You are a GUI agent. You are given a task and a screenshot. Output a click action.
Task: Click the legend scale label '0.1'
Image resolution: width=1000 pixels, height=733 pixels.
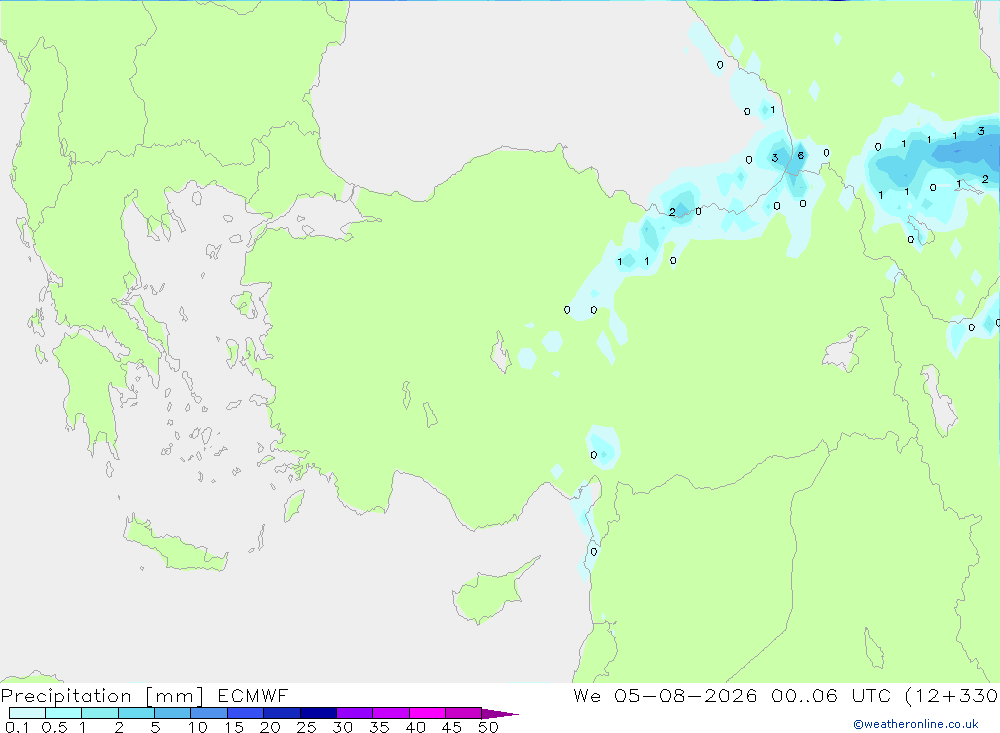17,727
